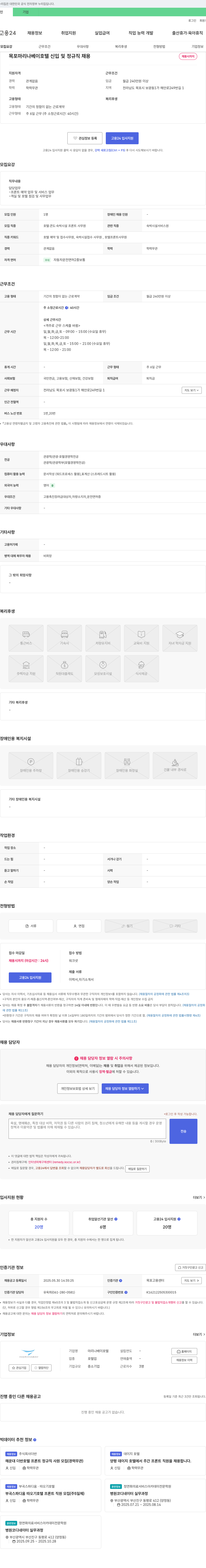The height and width of the screenshot is (1568, 206).
Task: Click the 자녀 학자금 지원 icon
Action: pyautogui.click(x=180, y=637)
